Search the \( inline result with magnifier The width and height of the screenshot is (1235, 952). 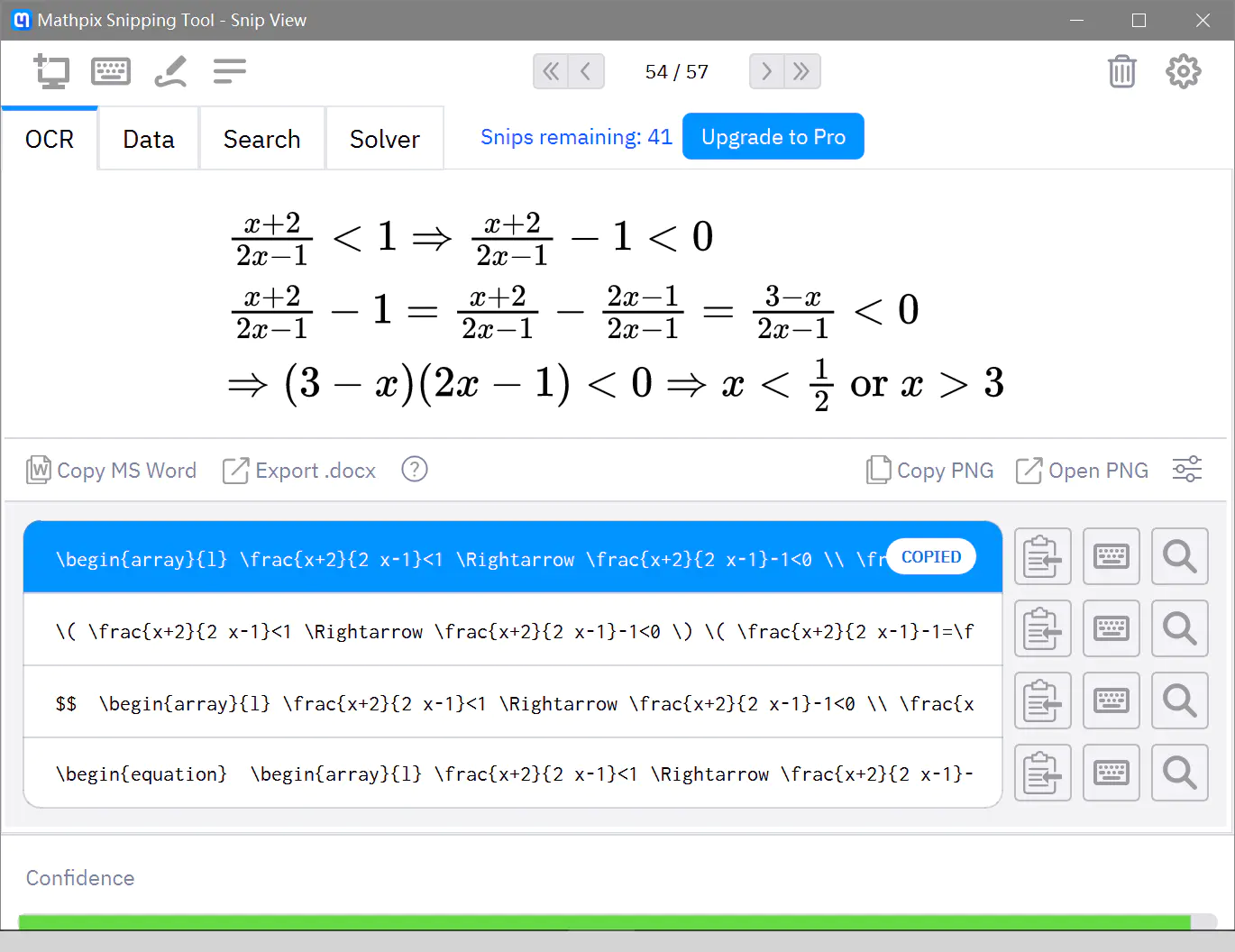1180,628
